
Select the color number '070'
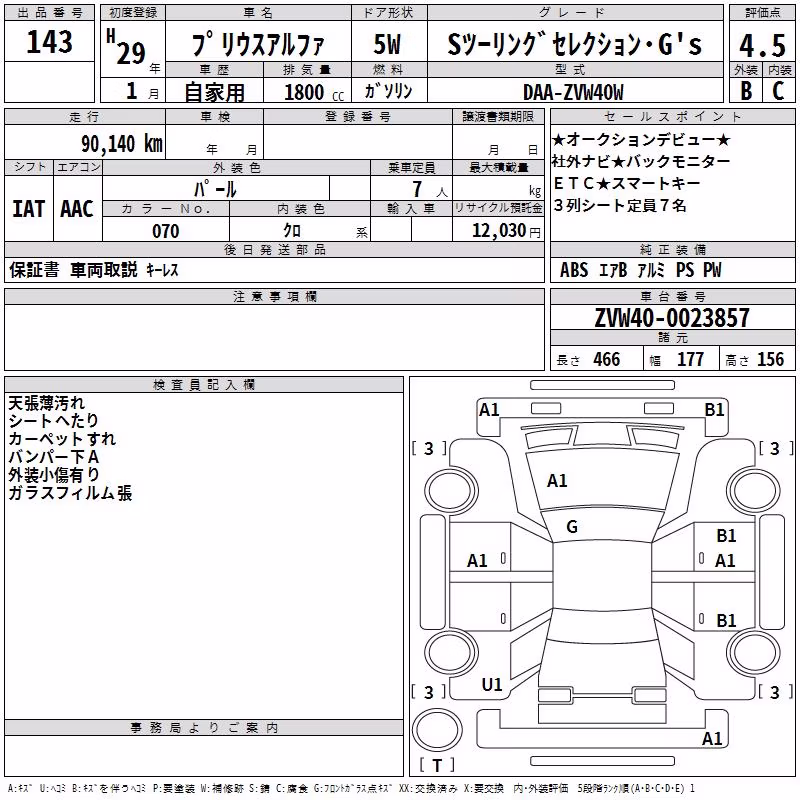pos(166,231)
